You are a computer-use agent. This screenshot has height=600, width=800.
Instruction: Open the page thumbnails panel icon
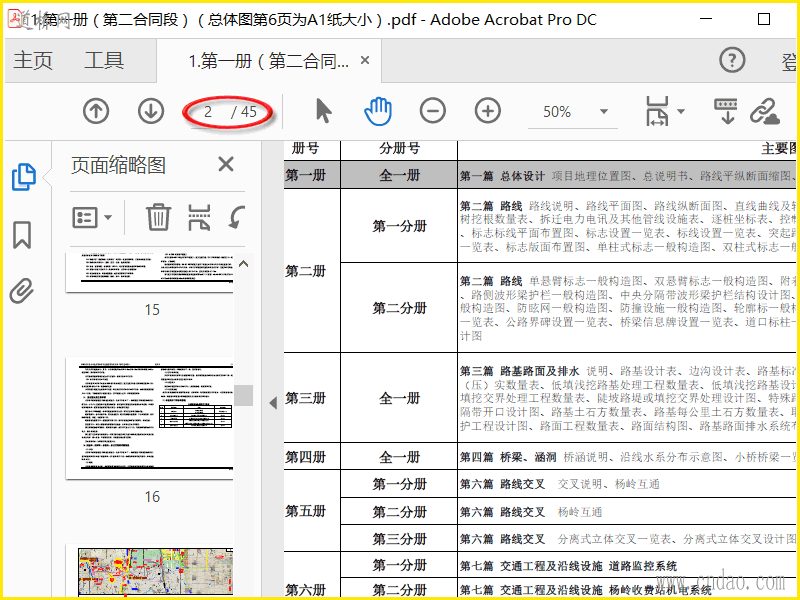point(23,177)
